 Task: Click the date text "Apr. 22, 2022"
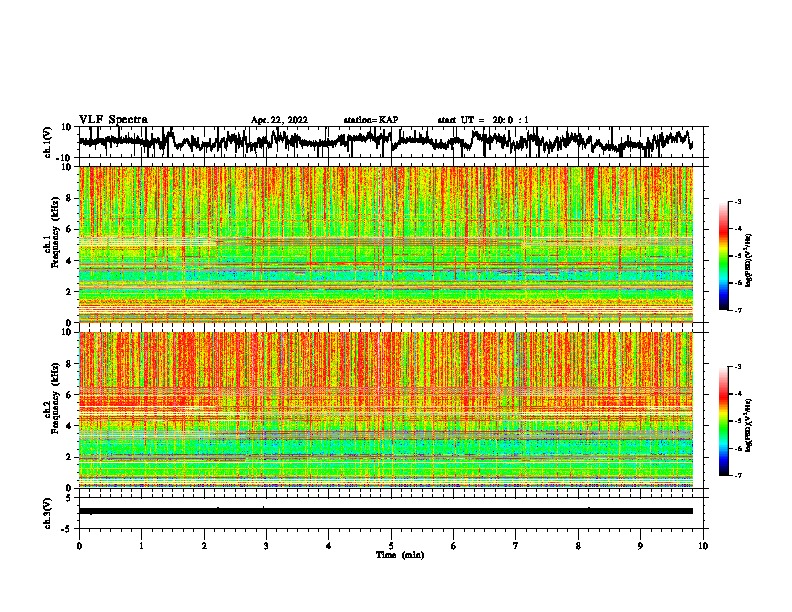click(x=279, y=120)
